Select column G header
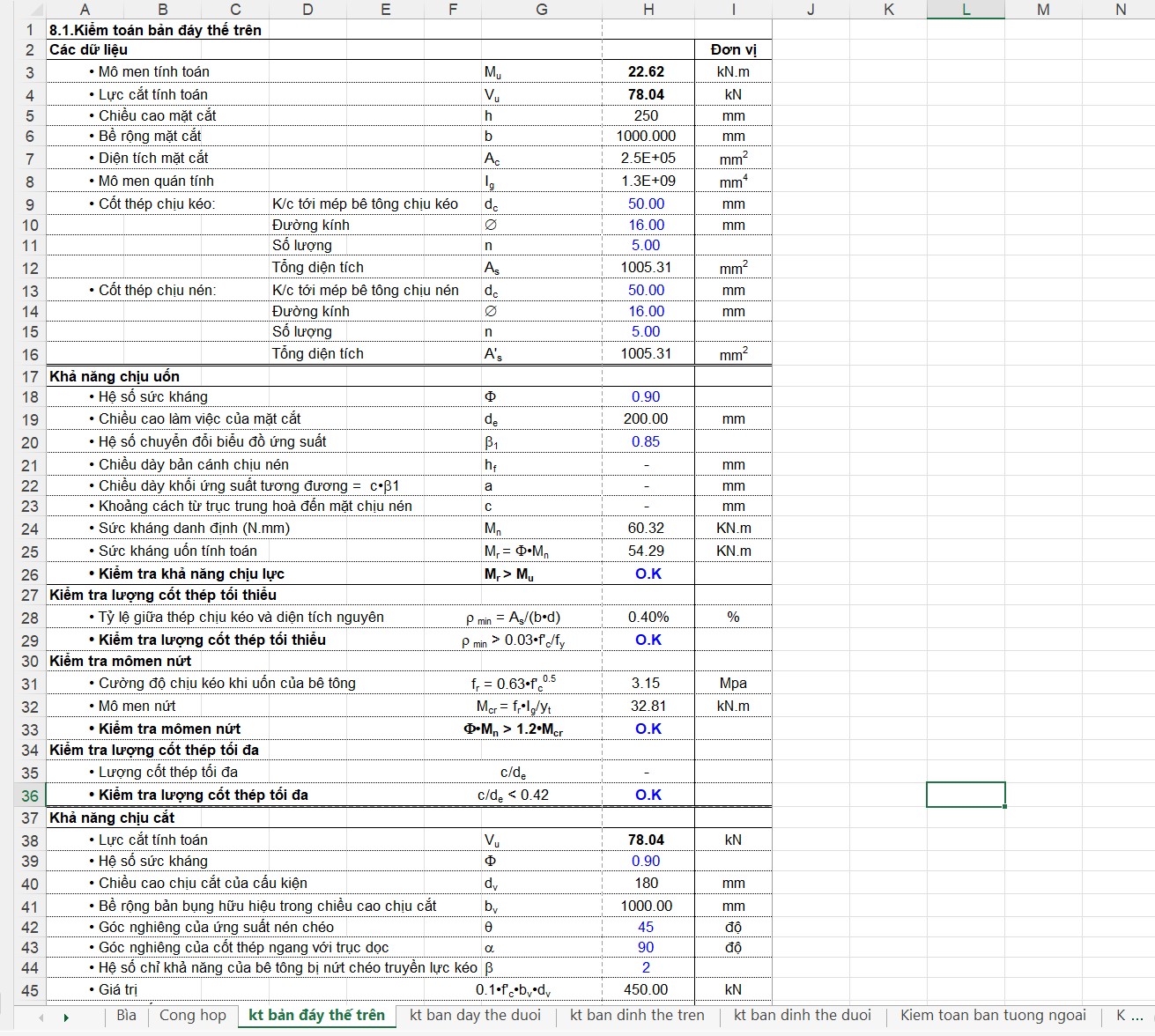Screen dimensions: 1155x1036 click(x=542, y=10)
